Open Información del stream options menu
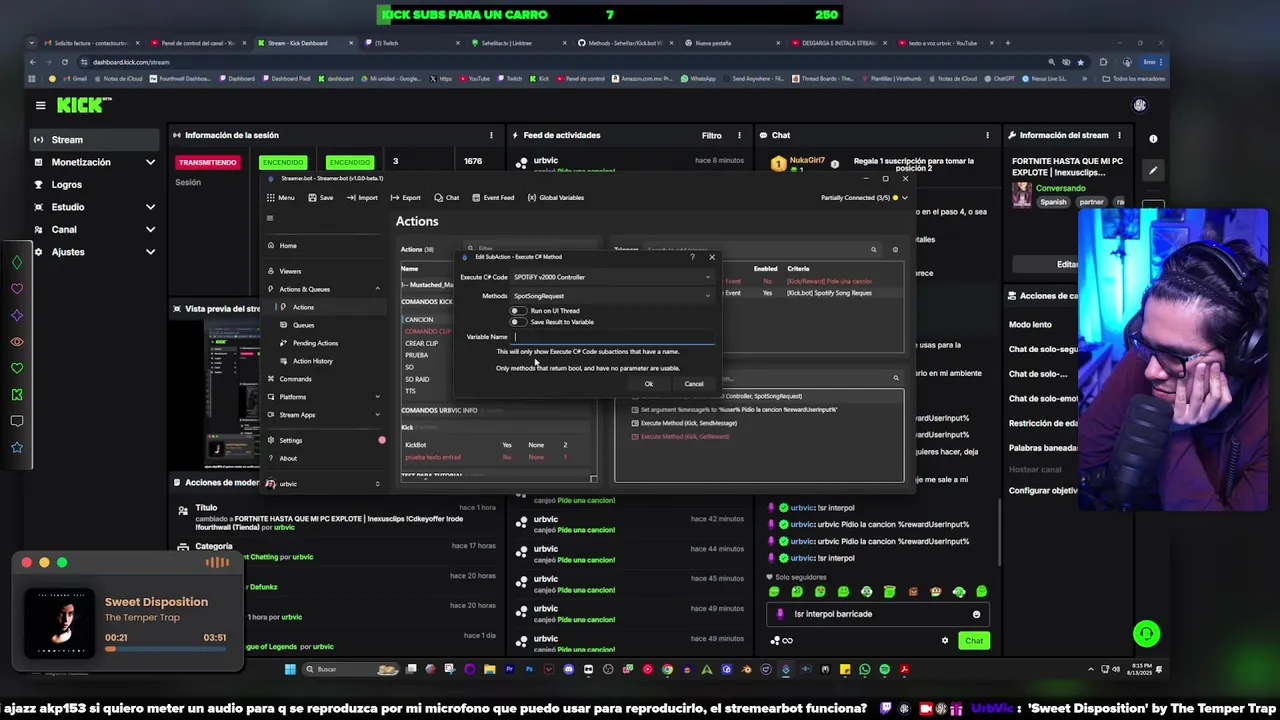1280x720 pixels. coord(1119,135)
